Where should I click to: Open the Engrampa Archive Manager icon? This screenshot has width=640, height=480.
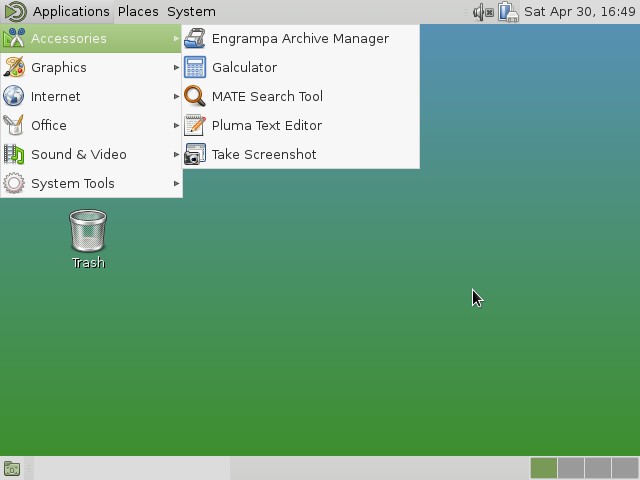[195, 38]
